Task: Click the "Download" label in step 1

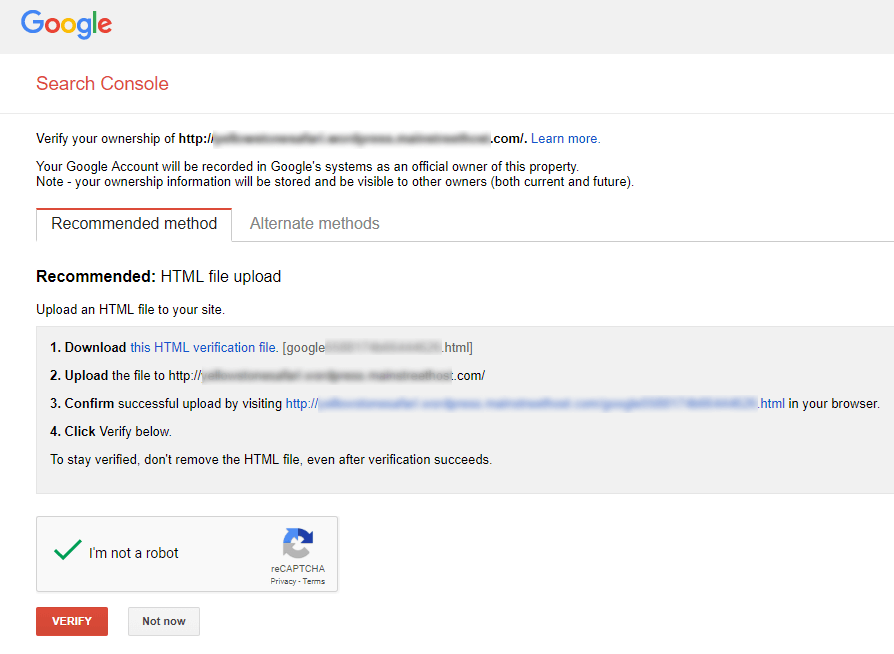Action: click(x=96, y=347)
